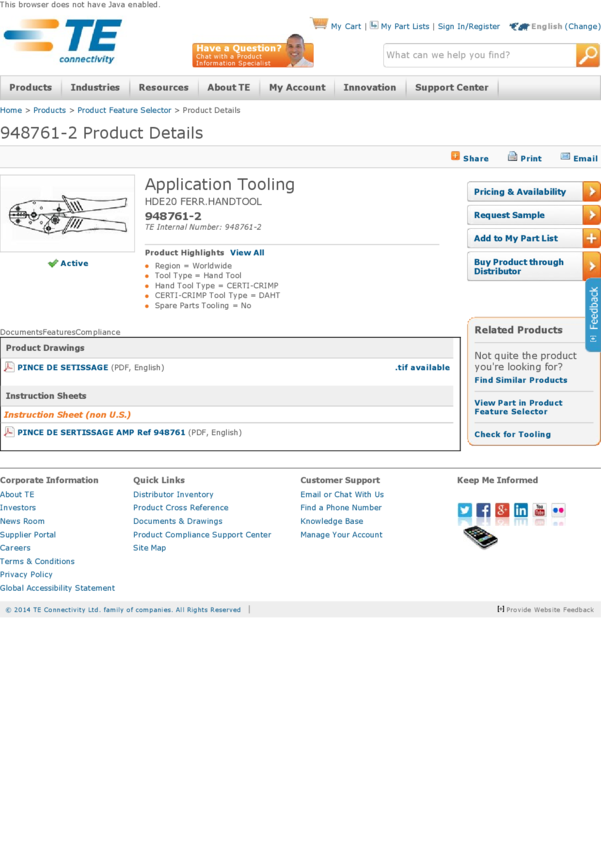
Task: Open the LinkedIn social icon
Action: 521,510
